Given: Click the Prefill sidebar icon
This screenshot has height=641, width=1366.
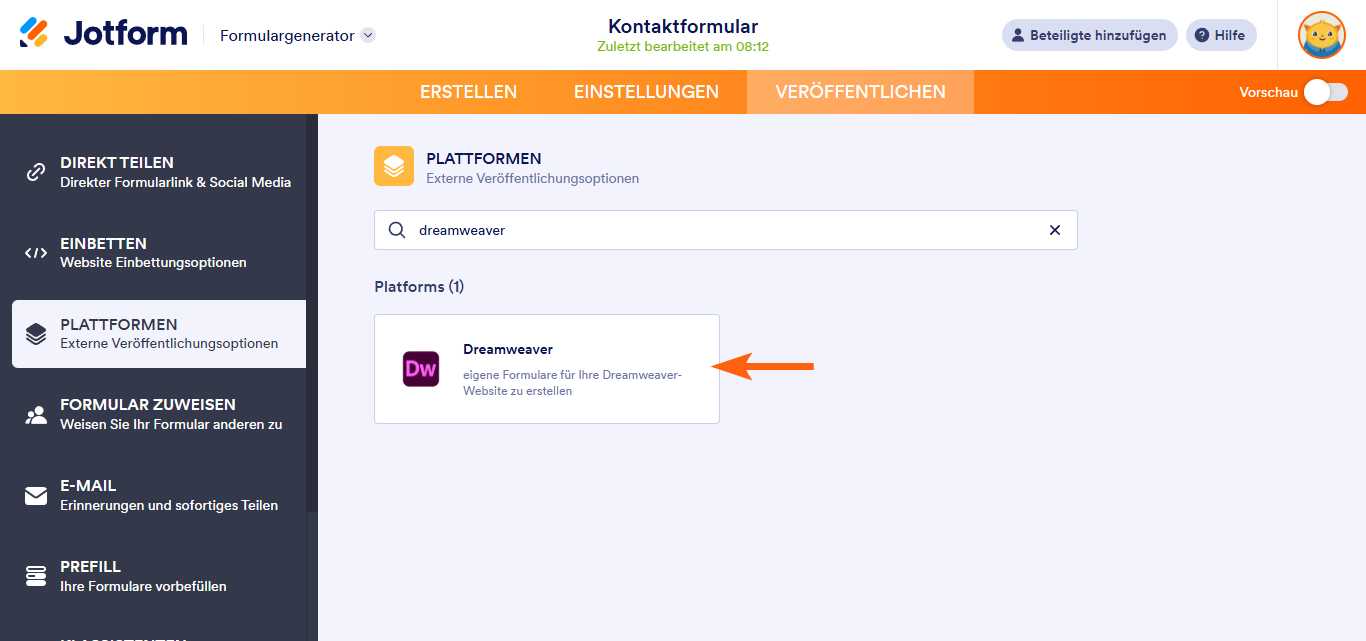Looking at the screenshot, I should (x=36, y=576).
